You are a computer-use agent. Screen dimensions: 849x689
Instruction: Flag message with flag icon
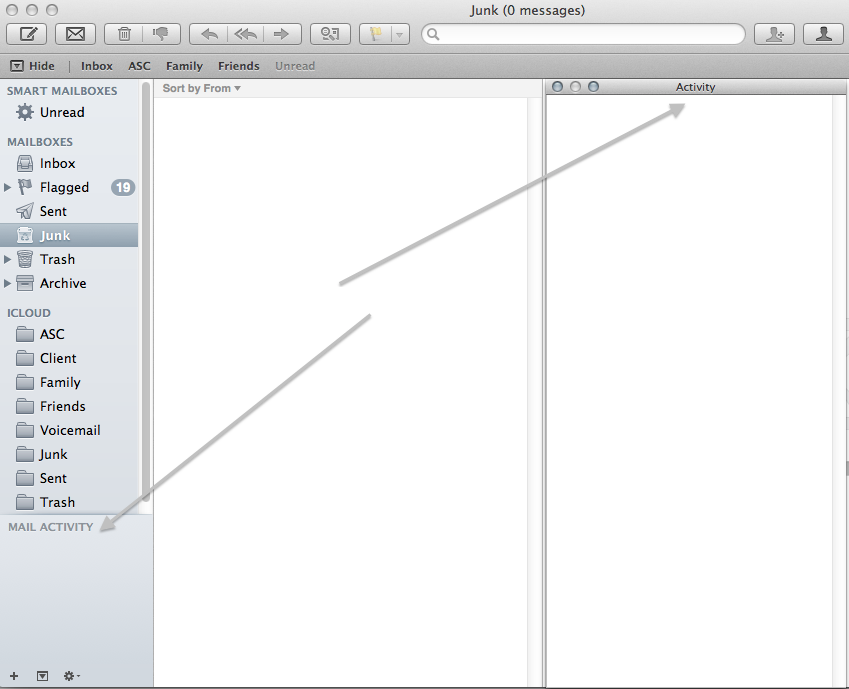376,34
